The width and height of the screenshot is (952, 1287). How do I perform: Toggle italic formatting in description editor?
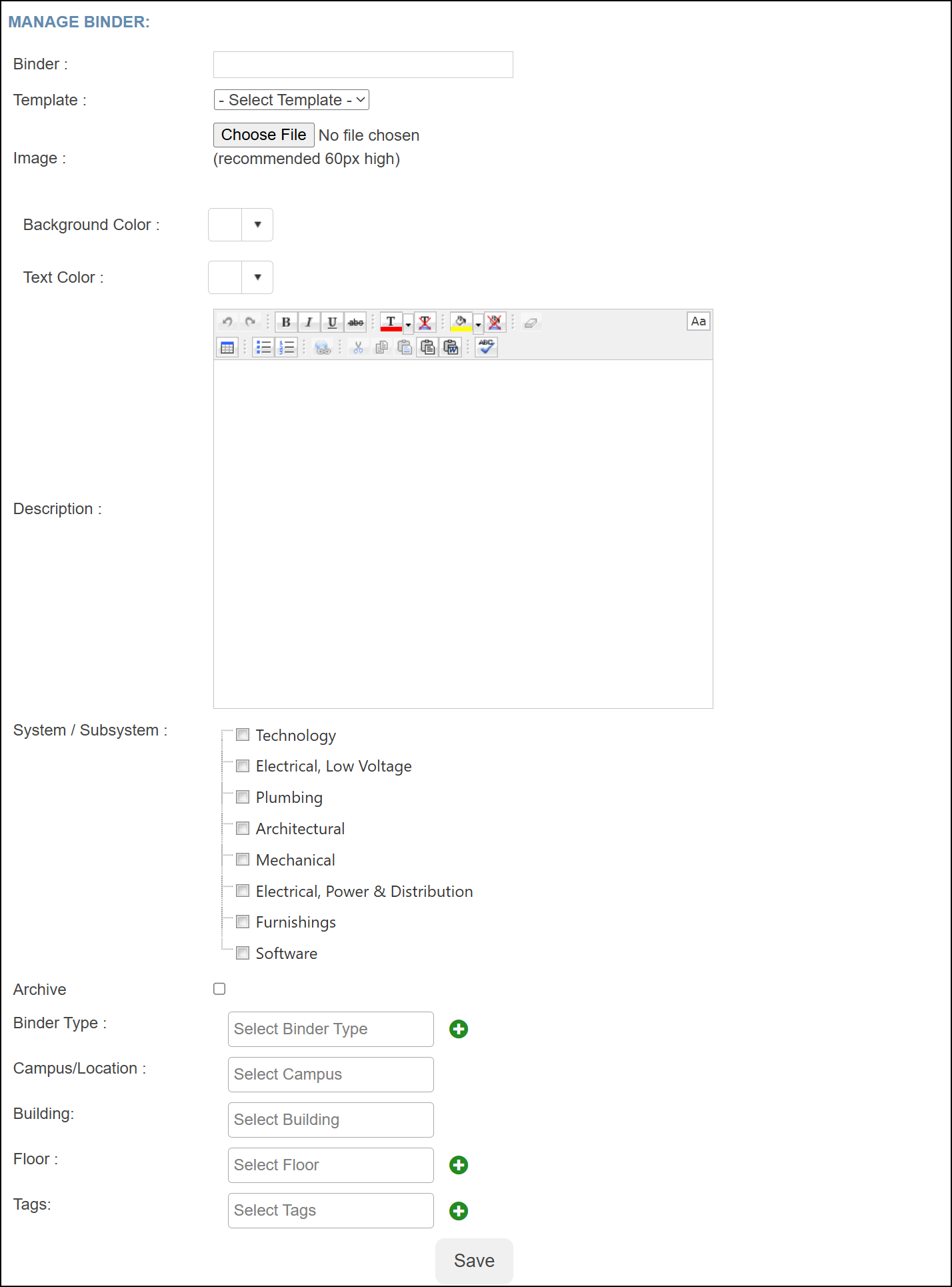(309, 322)
